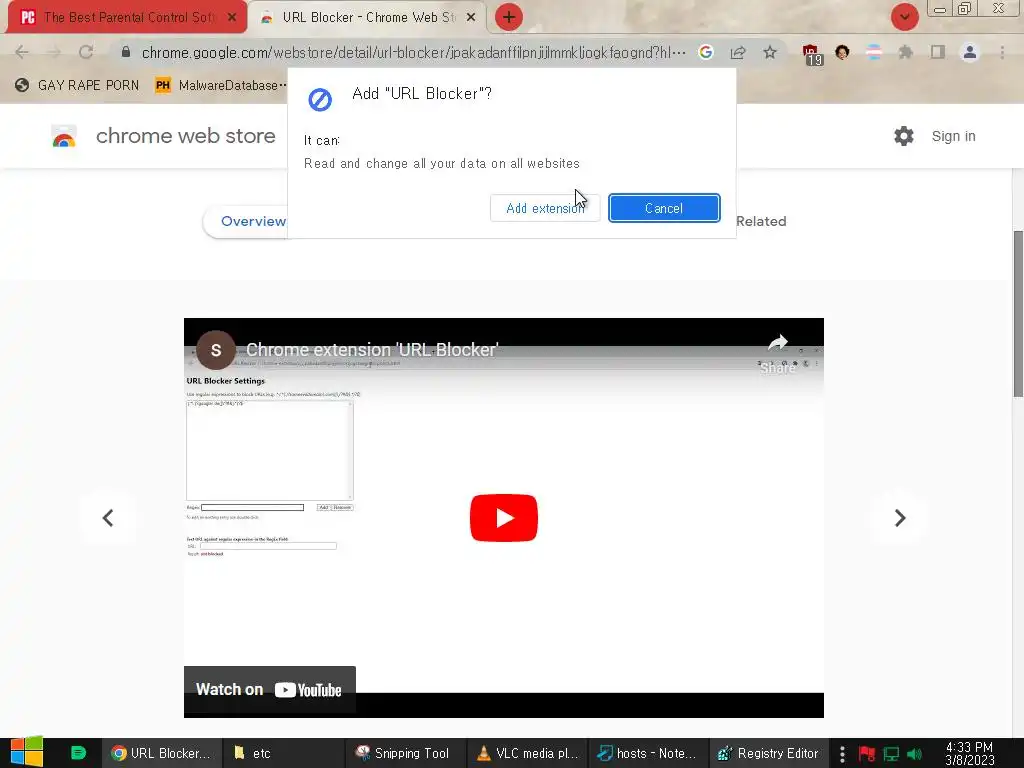The image size is (1024, 768).
Task: Click the address bar URL
Action: point(413,52)
